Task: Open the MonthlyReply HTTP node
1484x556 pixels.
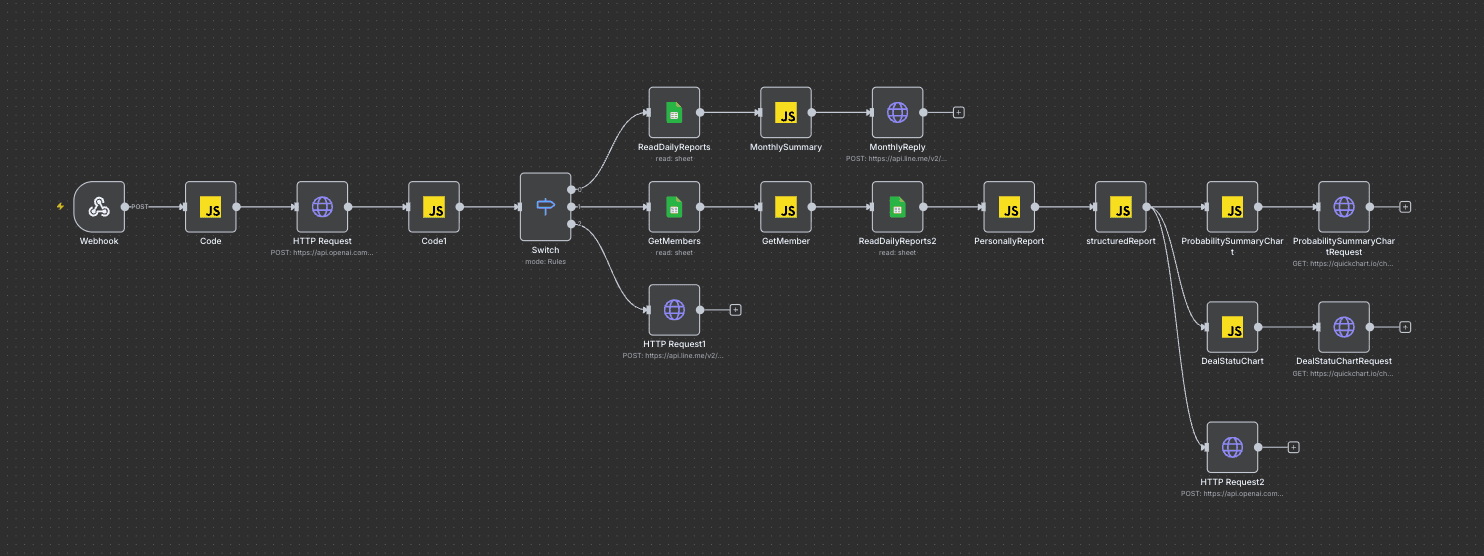Action: [897, 112]
